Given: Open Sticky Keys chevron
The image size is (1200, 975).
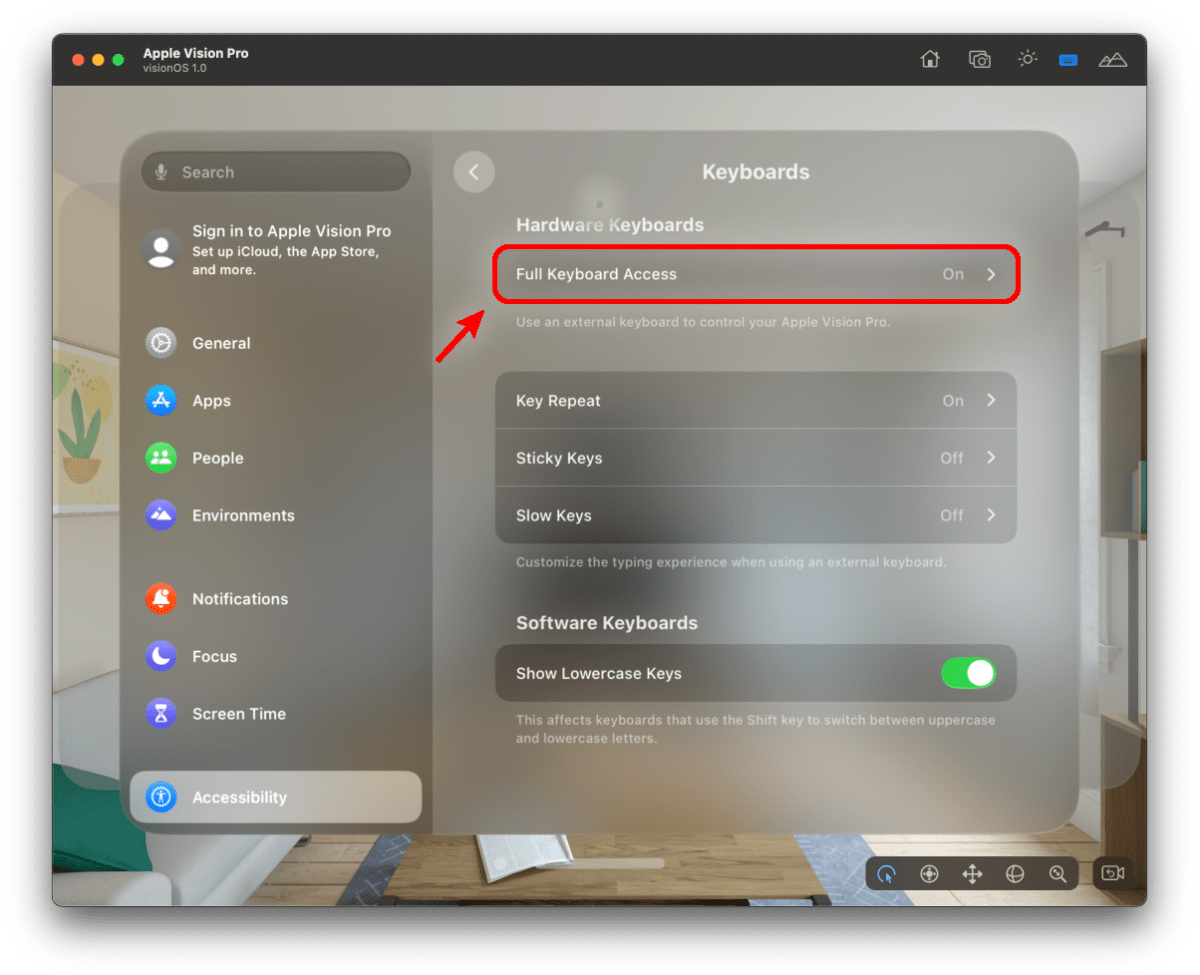Looking at the screenshot, I should 991,457.
